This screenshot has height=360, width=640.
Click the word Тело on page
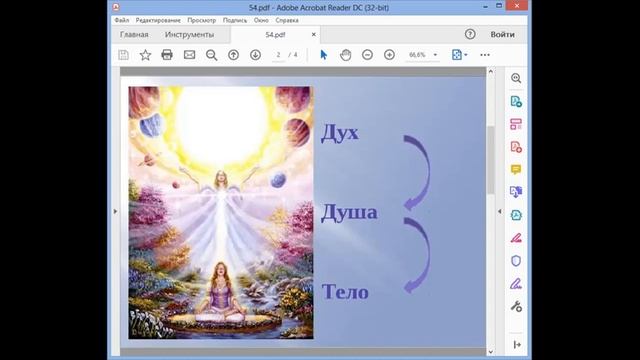345,292
